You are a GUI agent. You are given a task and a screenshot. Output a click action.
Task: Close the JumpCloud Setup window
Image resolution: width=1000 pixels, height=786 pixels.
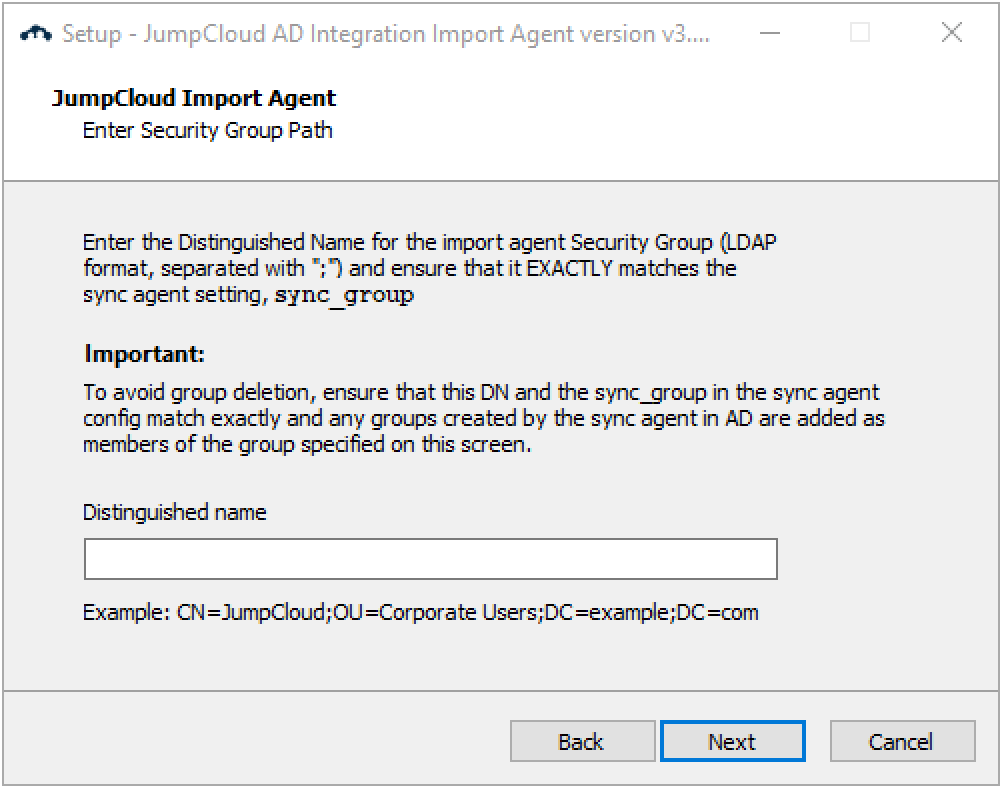pos(952,33)
